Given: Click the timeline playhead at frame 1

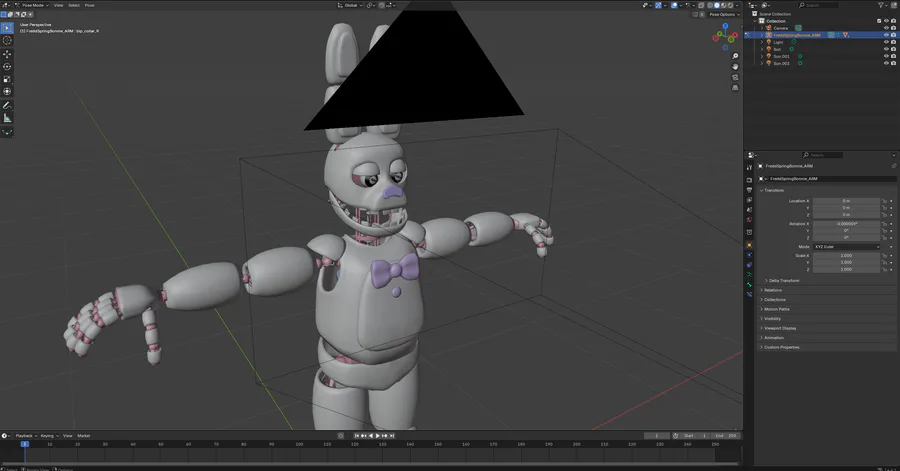Looking at the screenshot, I should click(25, 444).
